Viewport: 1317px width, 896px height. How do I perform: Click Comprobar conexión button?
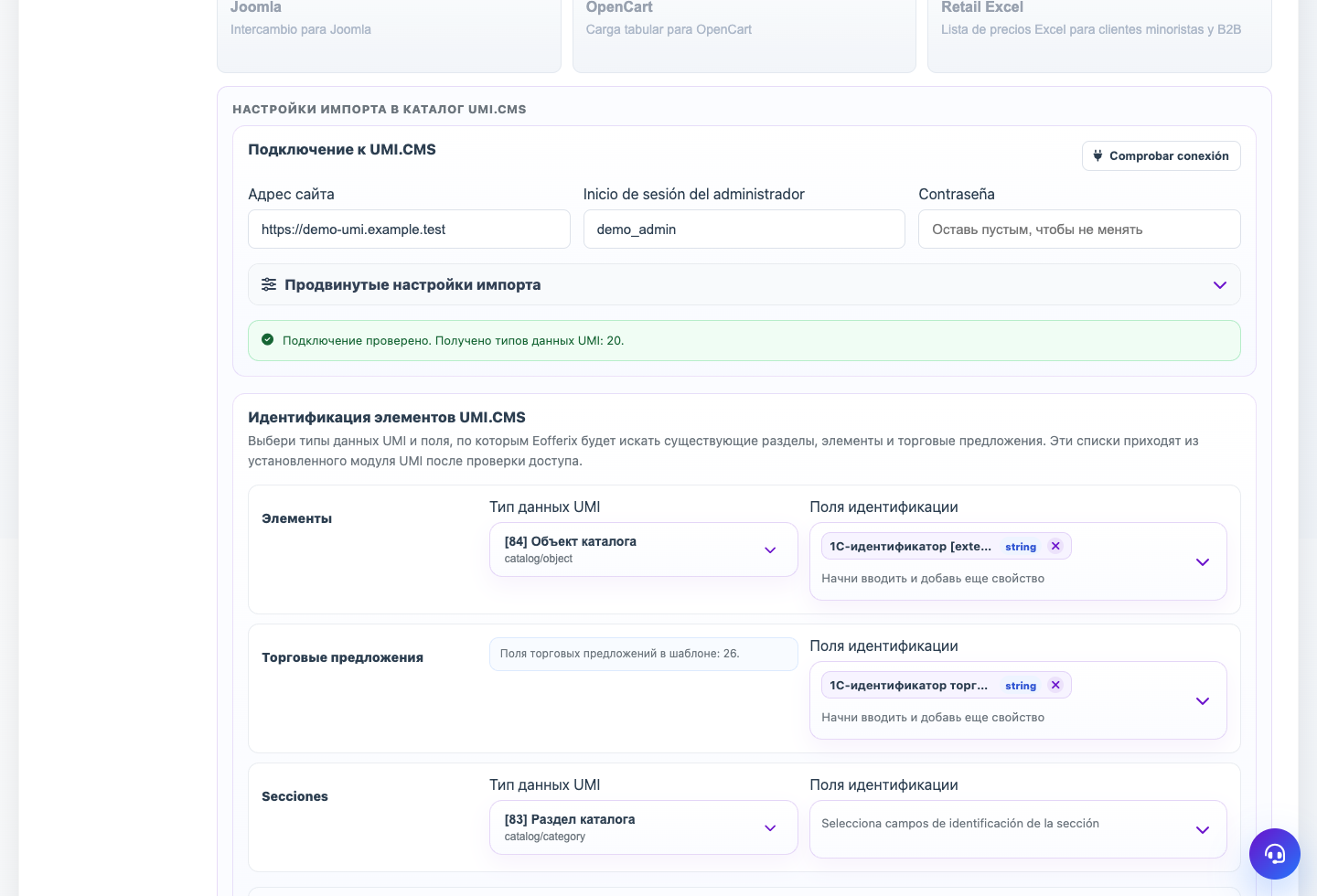click(x=1162, y=155)
